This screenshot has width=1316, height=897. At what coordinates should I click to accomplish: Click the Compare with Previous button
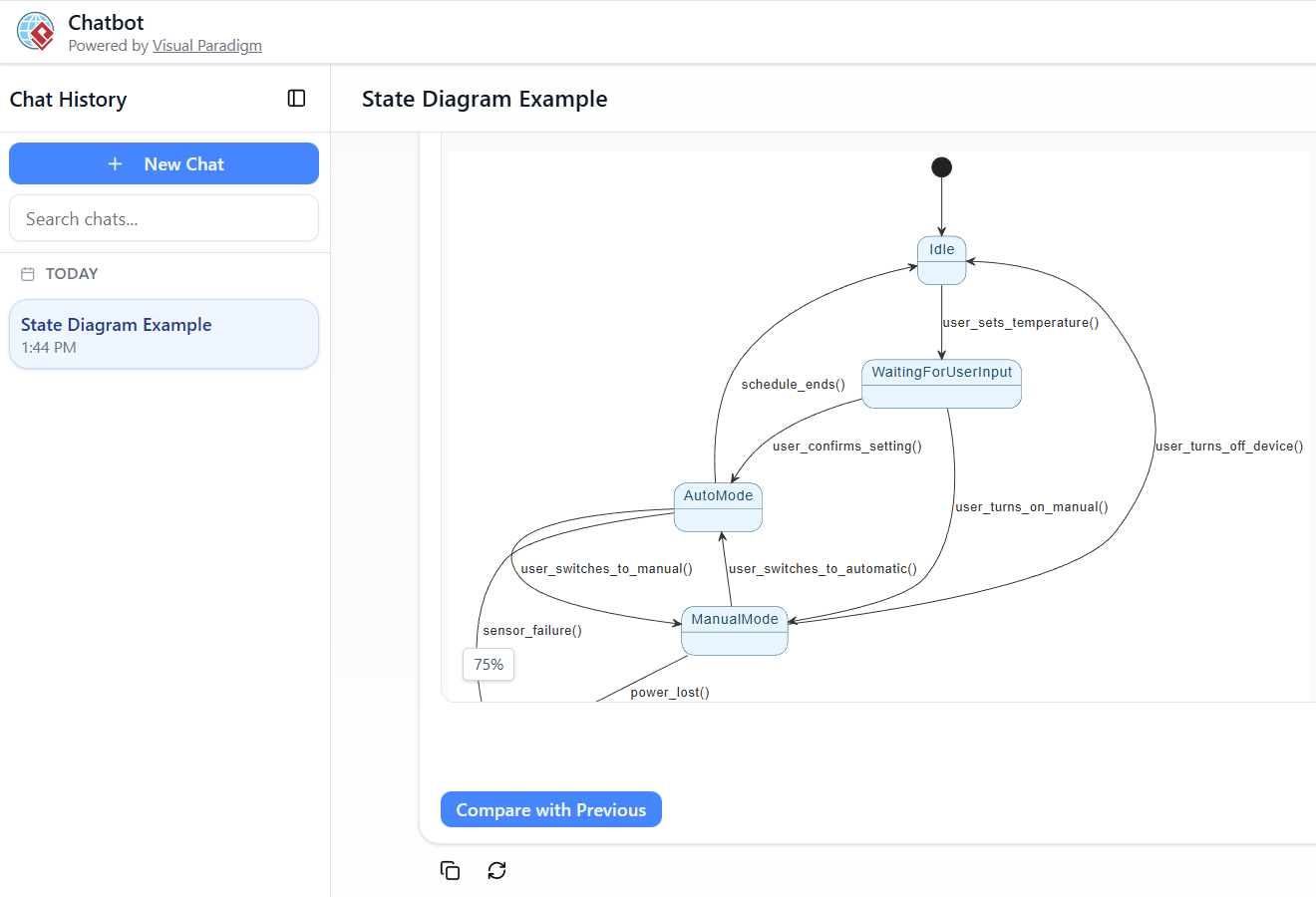(550, 809)
